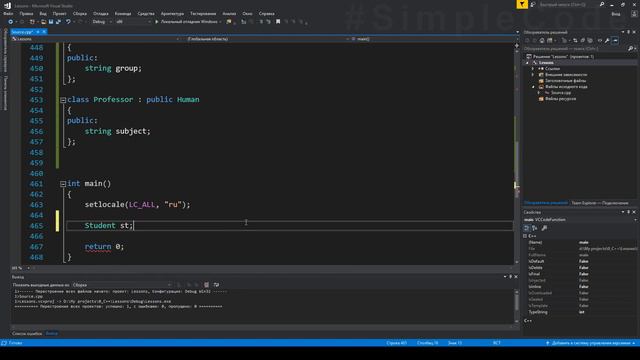Switch to the 'Список ошибок' tab
The width and height of the screenshot is (640, 360).
(27, 334)
